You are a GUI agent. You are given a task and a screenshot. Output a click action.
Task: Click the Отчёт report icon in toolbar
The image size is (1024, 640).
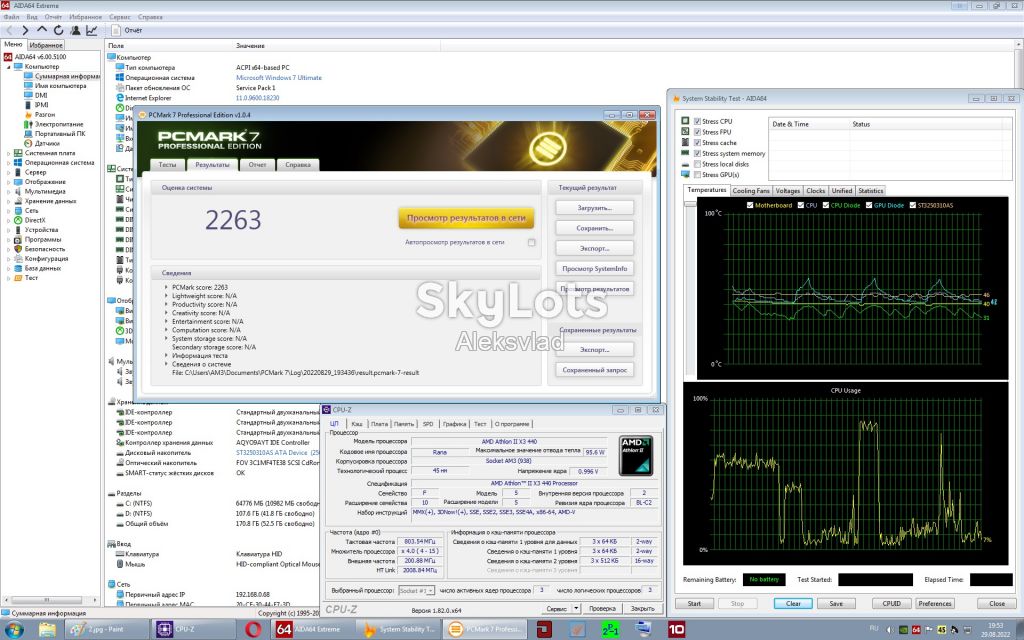click(116, 30)
